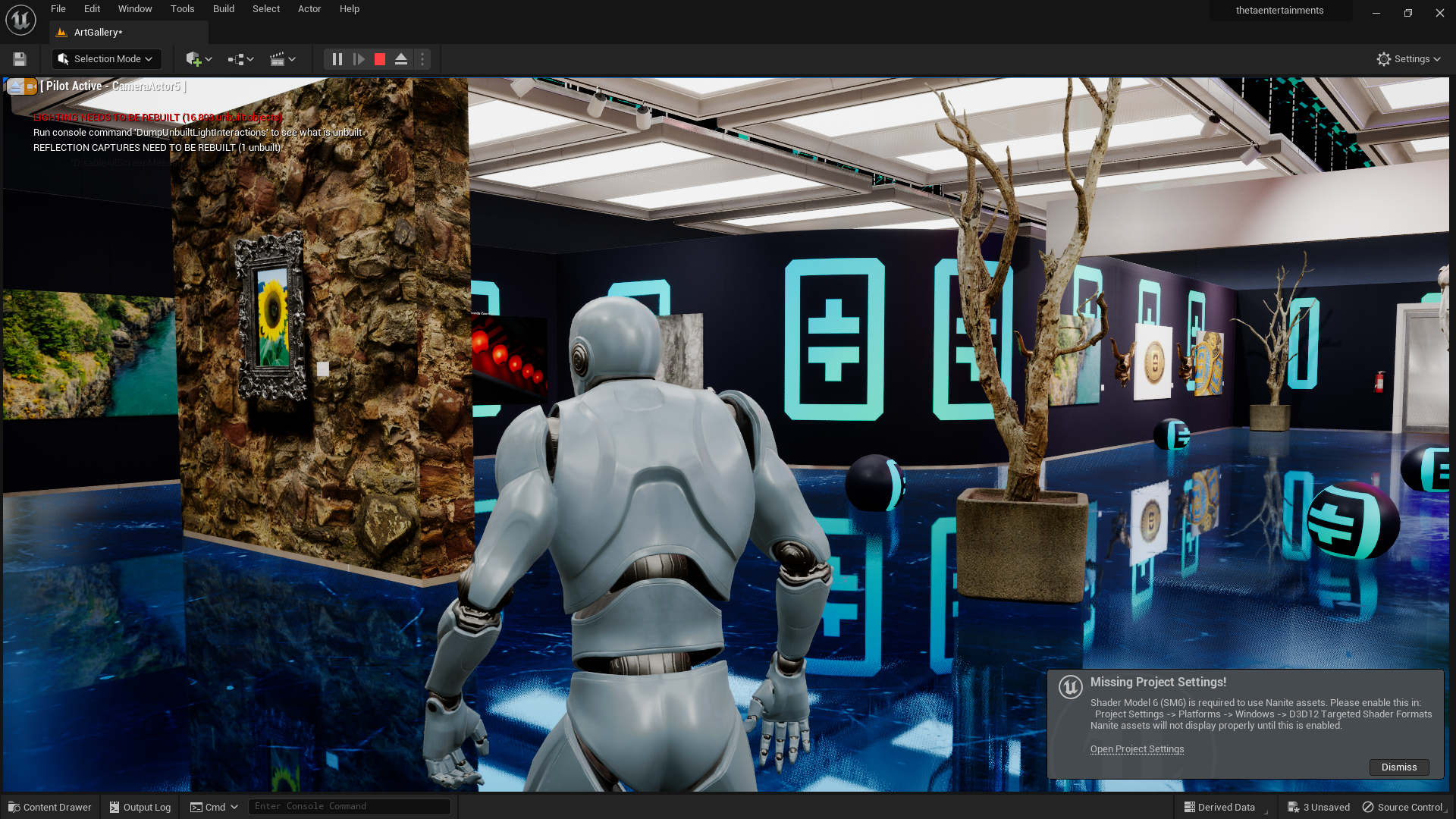Open the Settings menu
Viewport: 1456px width, 819px height.
1408,59
